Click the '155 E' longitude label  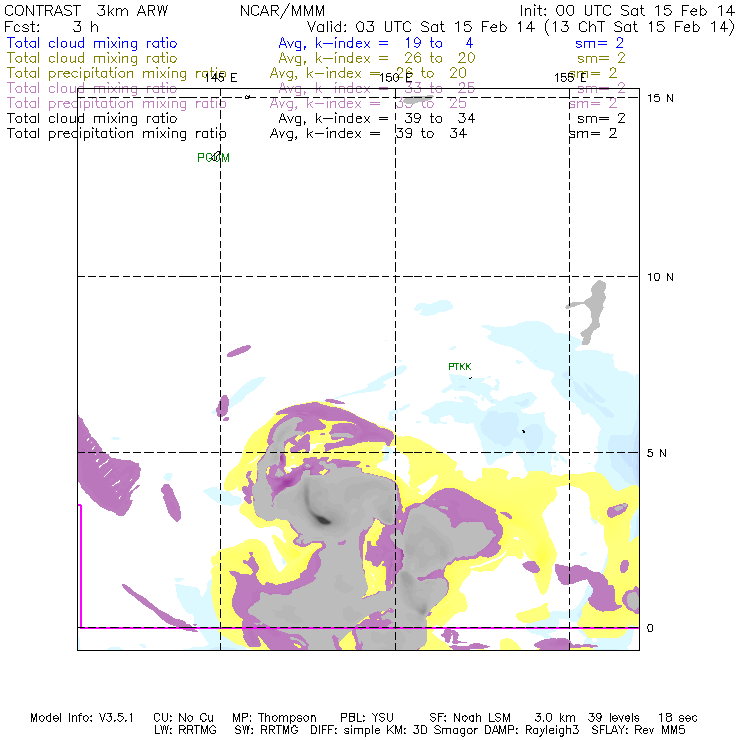(x=570, y=77)
